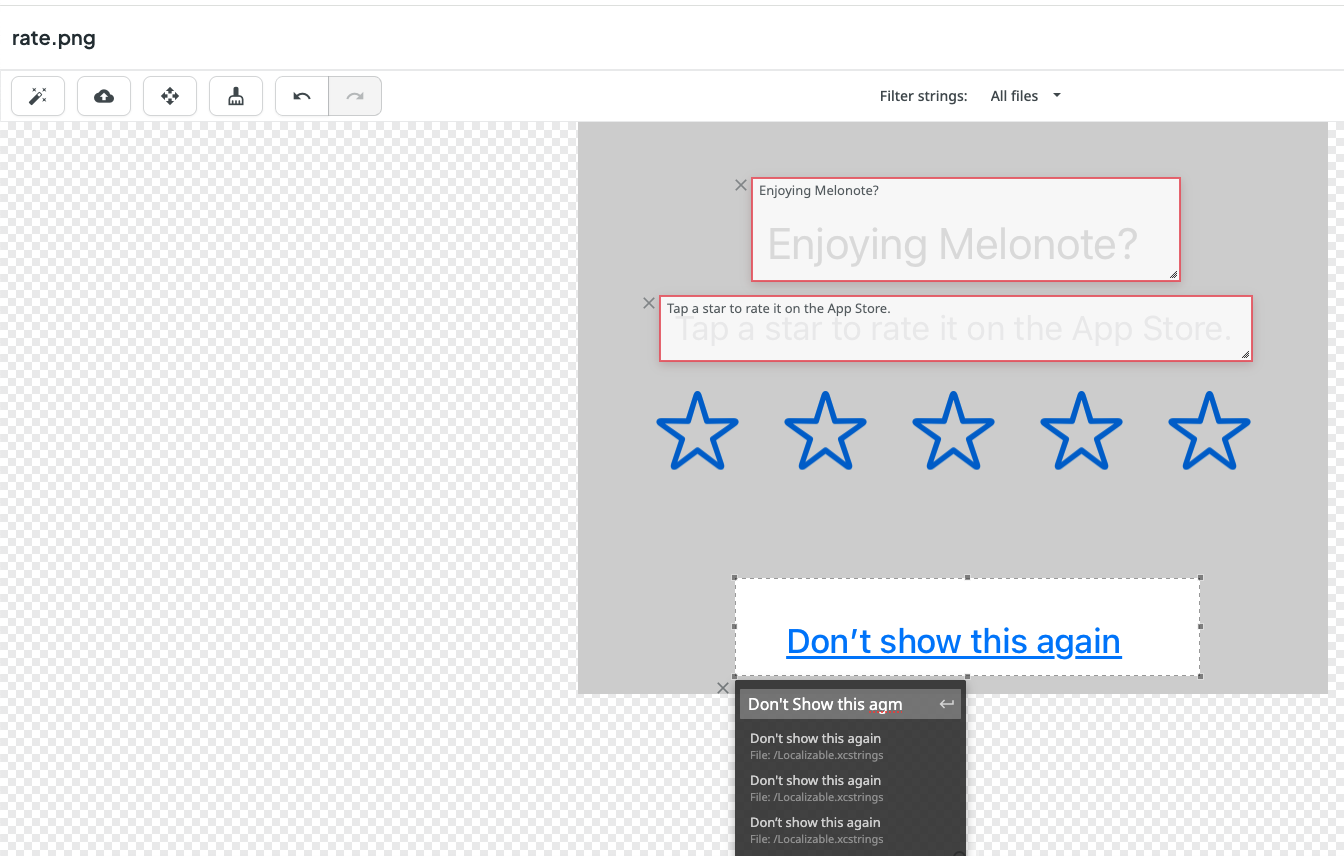Open the Filter strings All files dropdown

tap(1025, 96)
